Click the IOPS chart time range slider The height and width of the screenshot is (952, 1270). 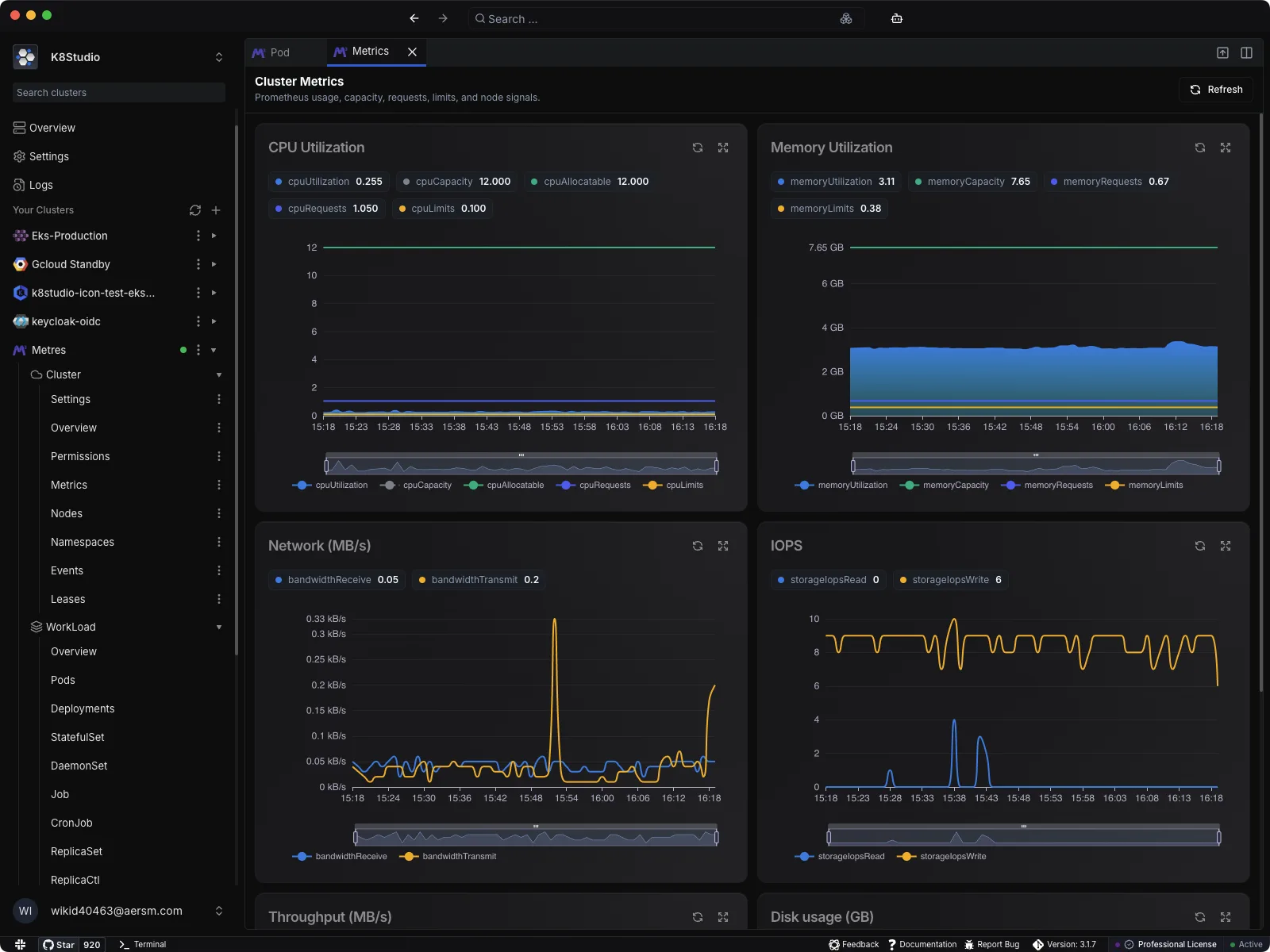click(1023, 835)
